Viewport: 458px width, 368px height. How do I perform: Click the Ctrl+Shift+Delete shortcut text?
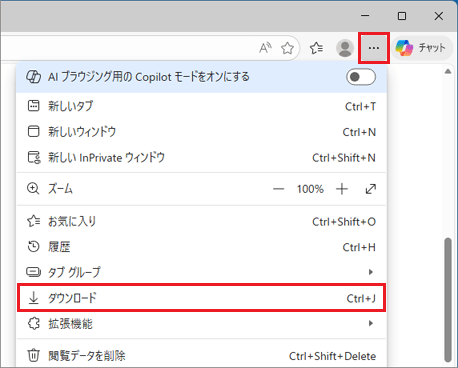332,356
